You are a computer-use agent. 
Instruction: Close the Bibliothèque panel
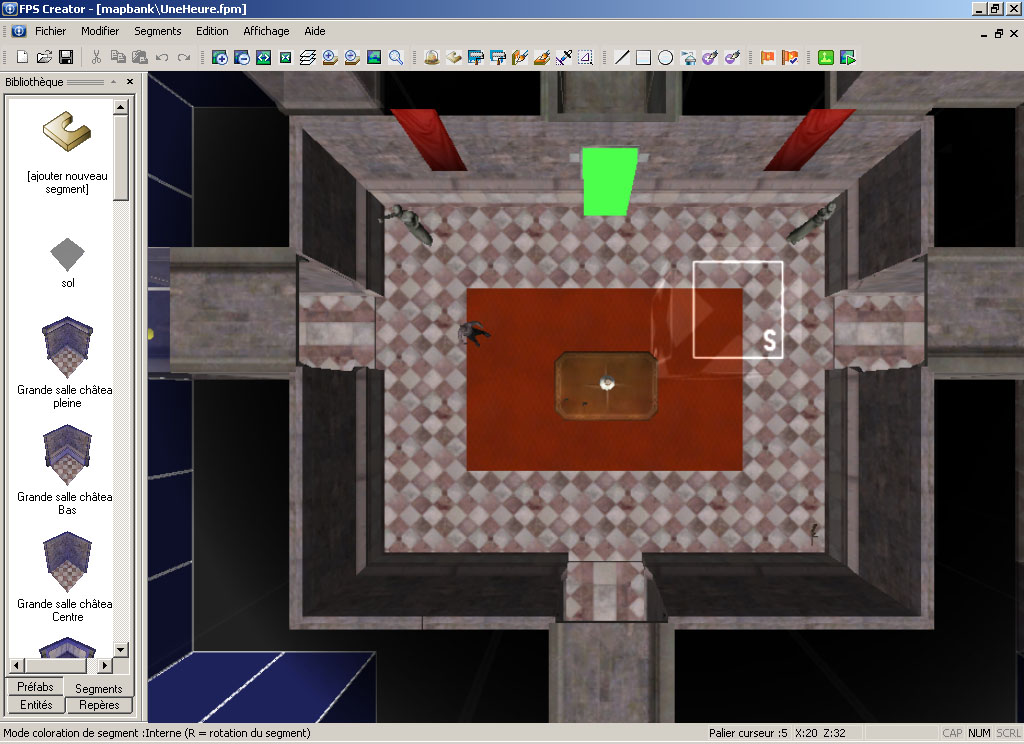[x=130, y=82]
